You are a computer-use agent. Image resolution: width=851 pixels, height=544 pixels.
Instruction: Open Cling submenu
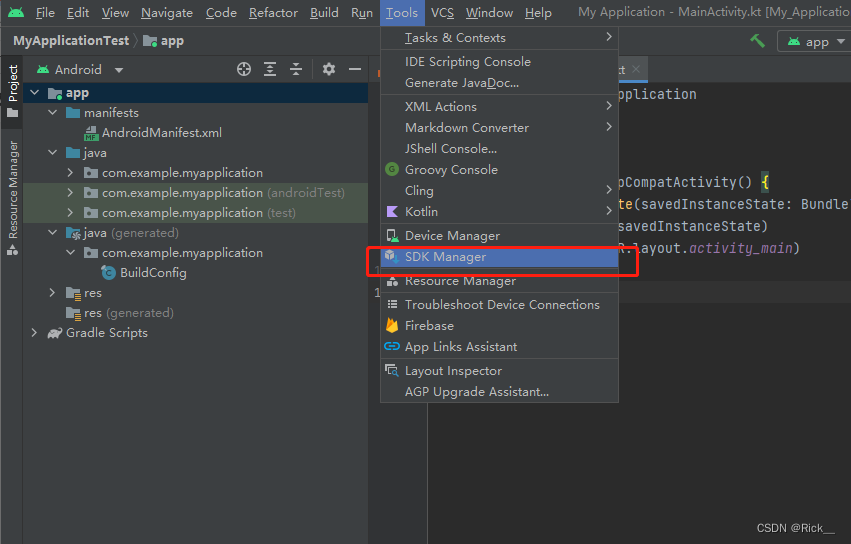pyautogui.click(x=499, y=191)
